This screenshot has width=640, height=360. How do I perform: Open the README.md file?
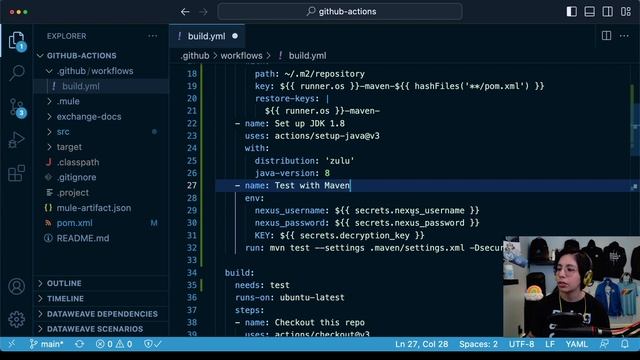(x=100, y=238)
